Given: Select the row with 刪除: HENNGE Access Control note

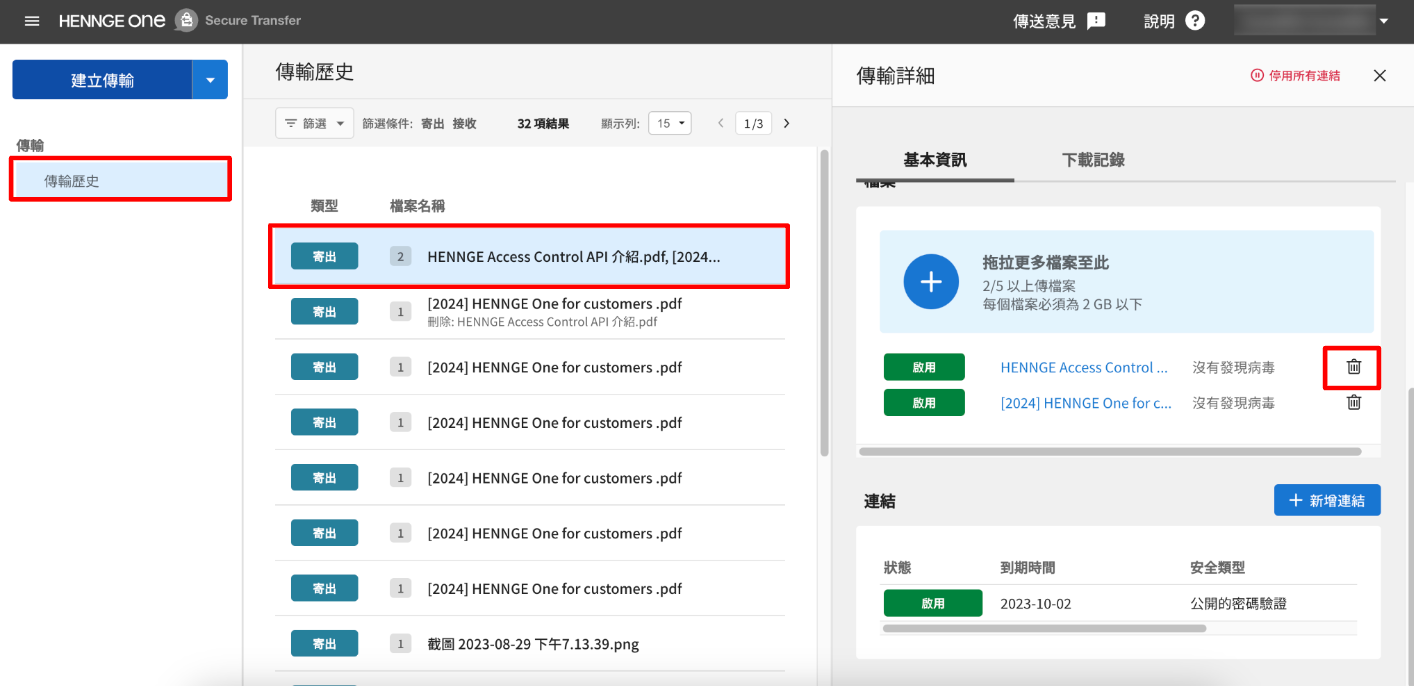Looking at the screenshot, I should click(x=529, y=312).
